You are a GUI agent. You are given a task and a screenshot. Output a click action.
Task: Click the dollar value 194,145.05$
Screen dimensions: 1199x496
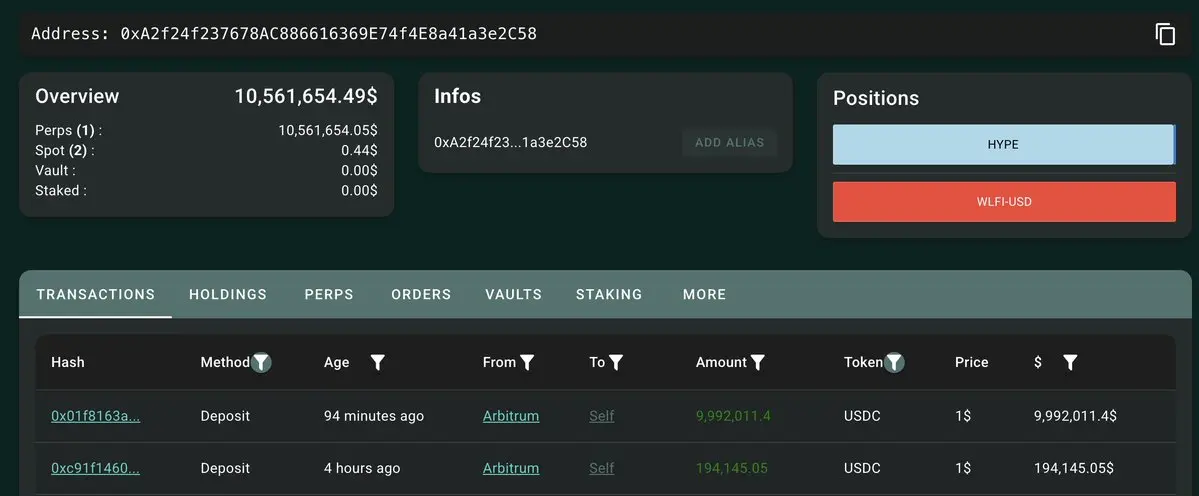tap(1074, 468)
